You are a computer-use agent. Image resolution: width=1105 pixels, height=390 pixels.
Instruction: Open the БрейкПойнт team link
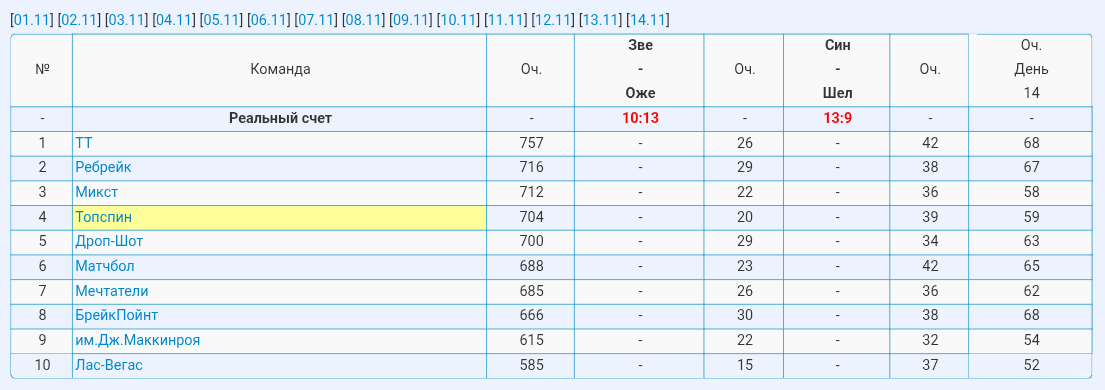tap(117, 315)
